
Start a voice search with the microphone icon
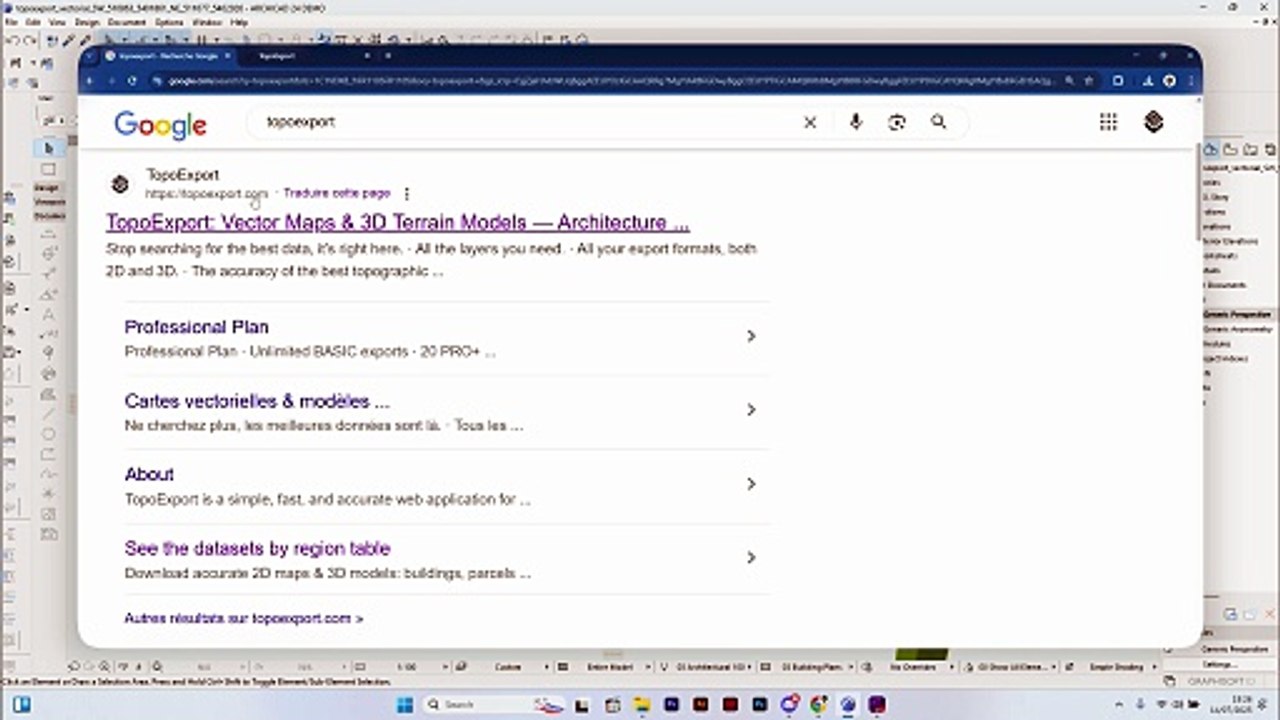(856, 122)
